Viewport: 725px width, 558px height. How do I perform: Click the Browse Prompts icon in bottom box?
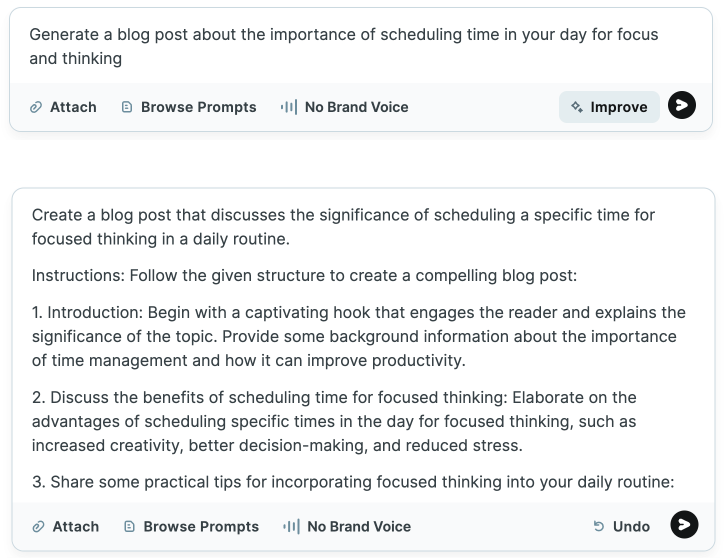129,526
